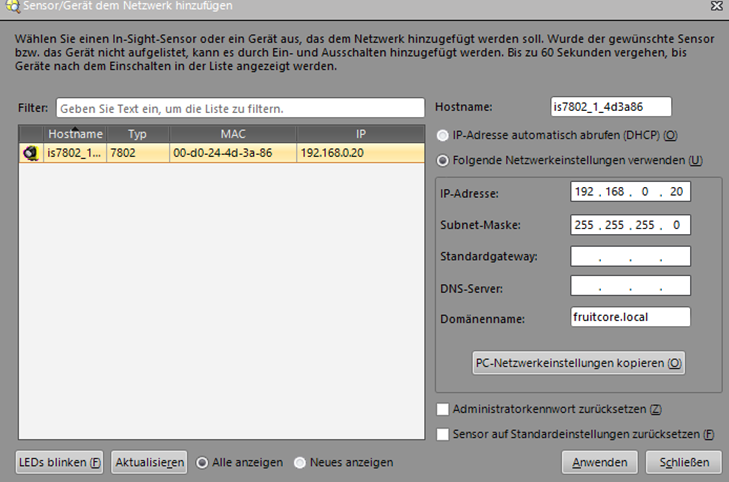Click into the Filter text field
The image size is (729, 482).
(240, 107)
